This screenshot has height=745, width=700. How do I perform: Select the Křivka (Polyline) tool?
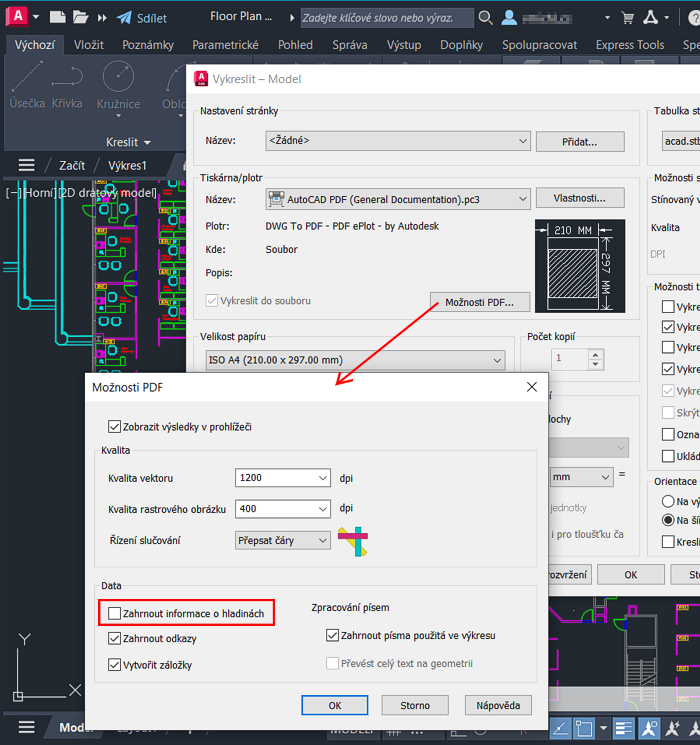pyautogui.click(x=67, y=83)
